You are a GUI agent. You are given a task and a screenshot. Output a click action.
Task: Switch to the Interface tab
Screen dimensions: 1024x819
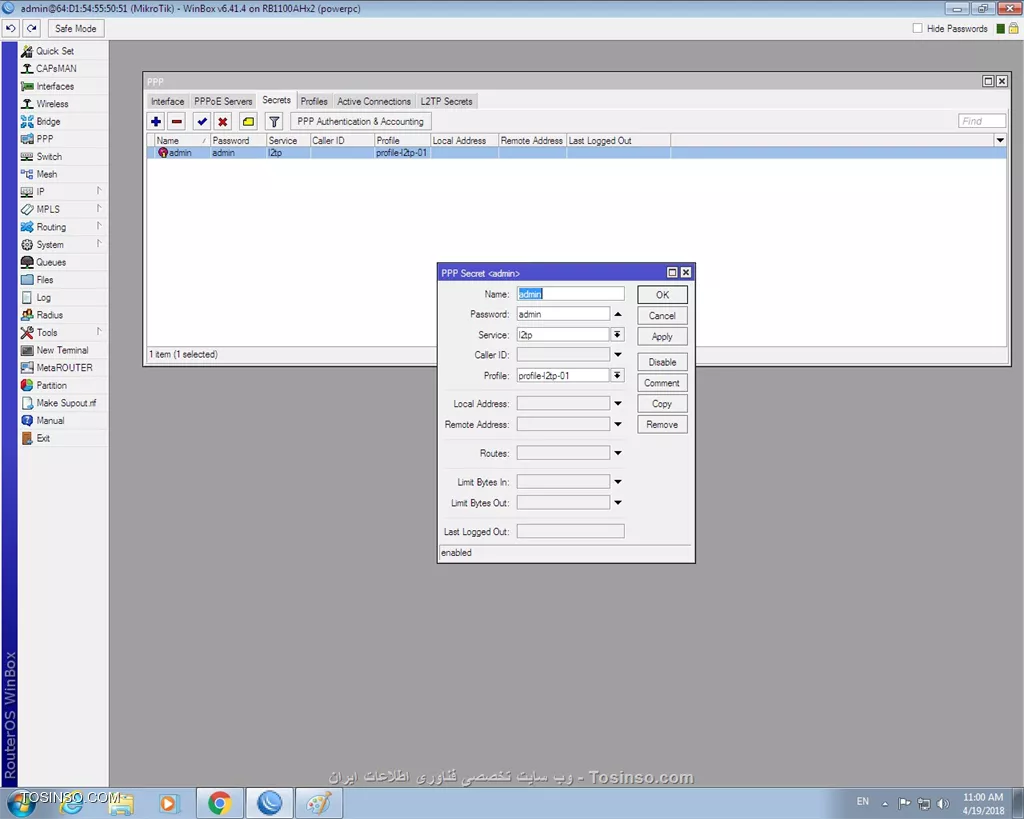167,101
